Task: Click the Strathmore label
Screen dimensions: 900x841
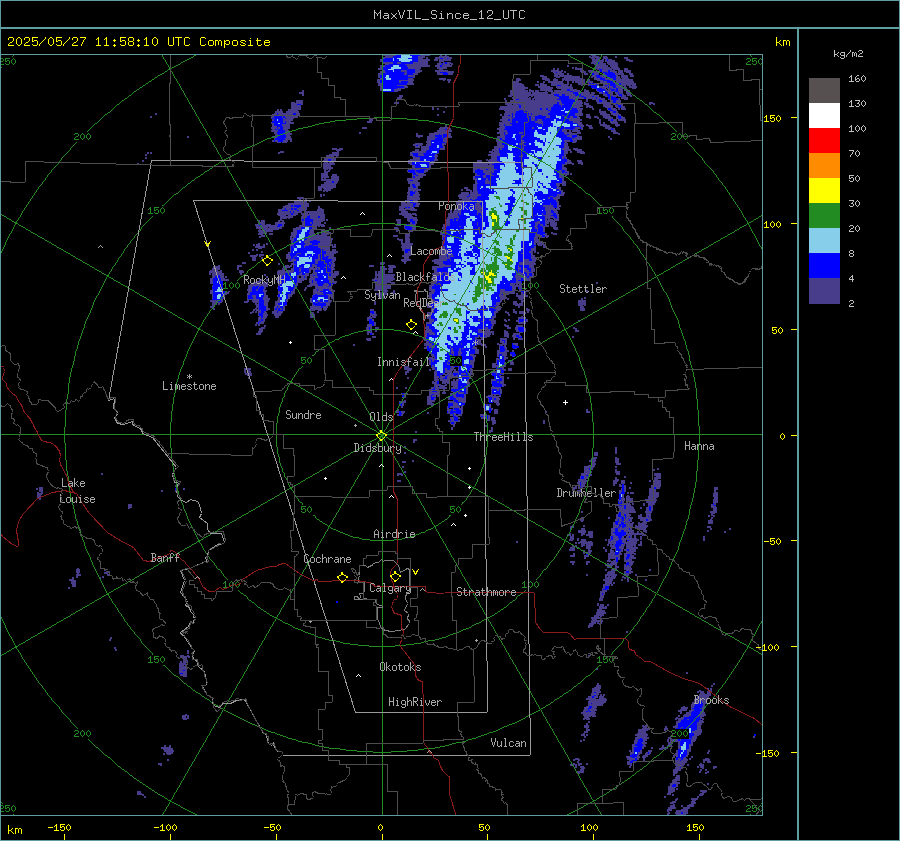Action: coord(486,592)
